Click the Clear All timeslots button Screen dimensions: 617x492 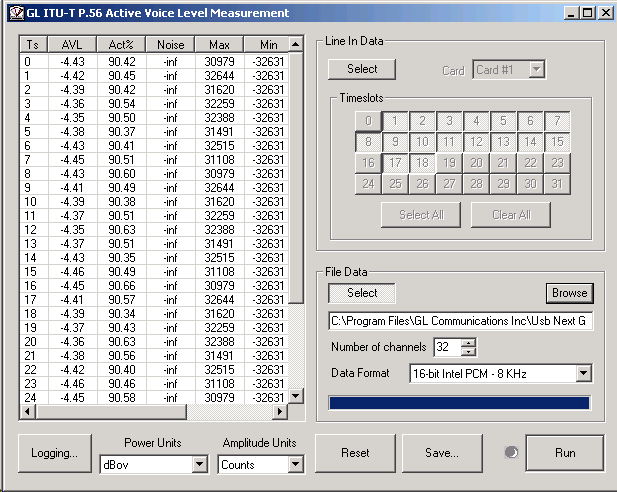(511, 215)
